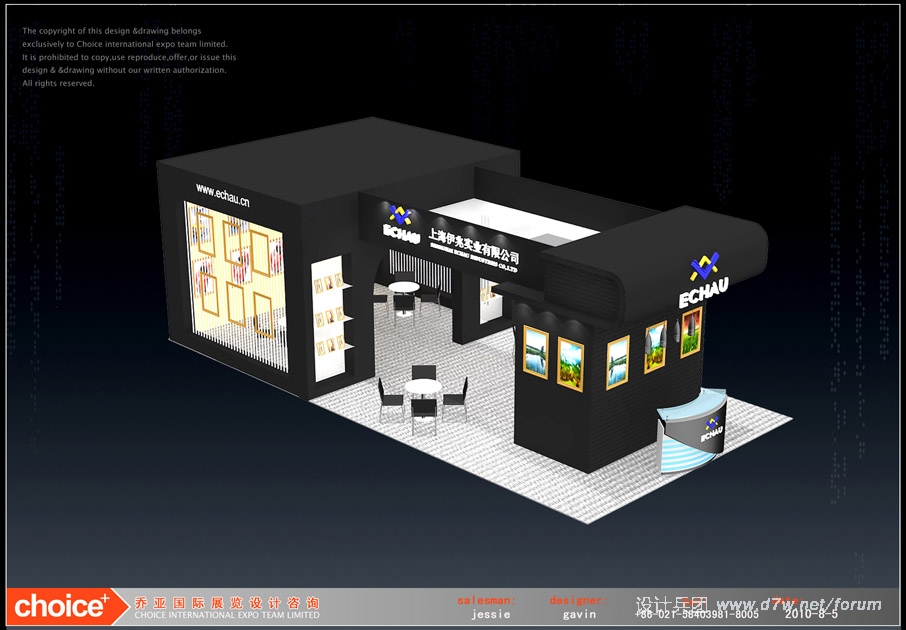Viewport: 906px width, 630px height.
Task: Click the line 'The copyright of this design &drawing belongs'
Action: [x=112, y=31]
